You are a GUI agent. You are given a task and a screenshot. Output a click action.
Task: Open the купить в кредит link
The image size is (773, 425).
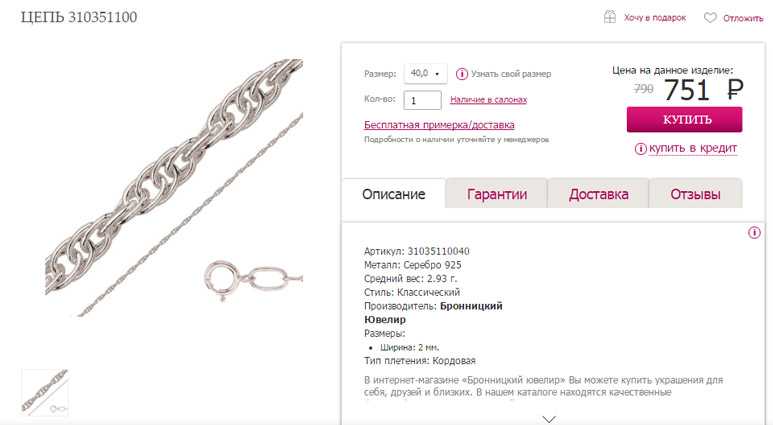tap(693, 148)
